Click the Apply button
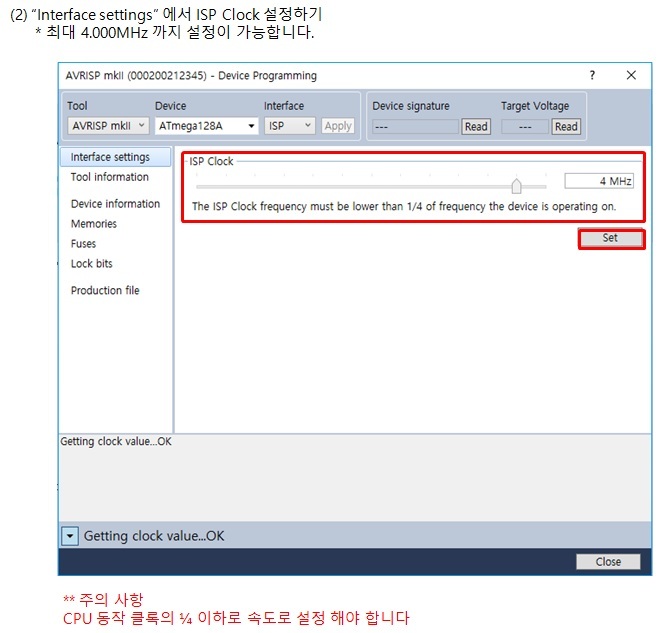The image size is (658, 633). click(x=338, y=126)
